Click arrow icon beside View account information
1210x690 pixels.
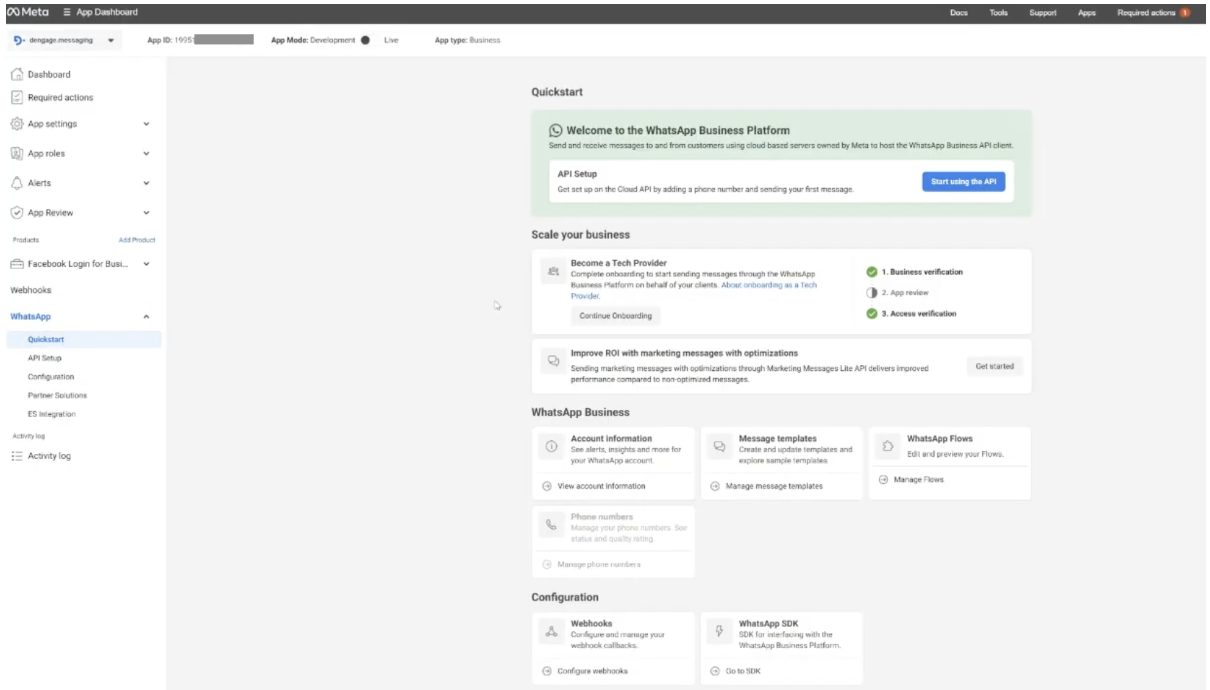click(547, 486)
